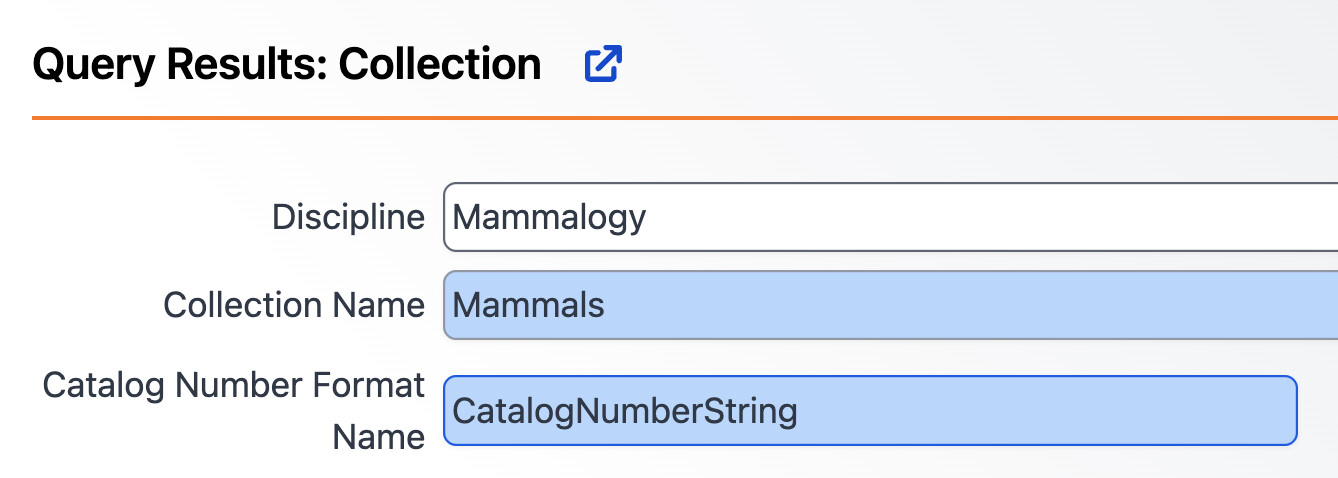Click the wrapped Name line of label
Screen dimensions: 1338x478
(x=378, y=437)
